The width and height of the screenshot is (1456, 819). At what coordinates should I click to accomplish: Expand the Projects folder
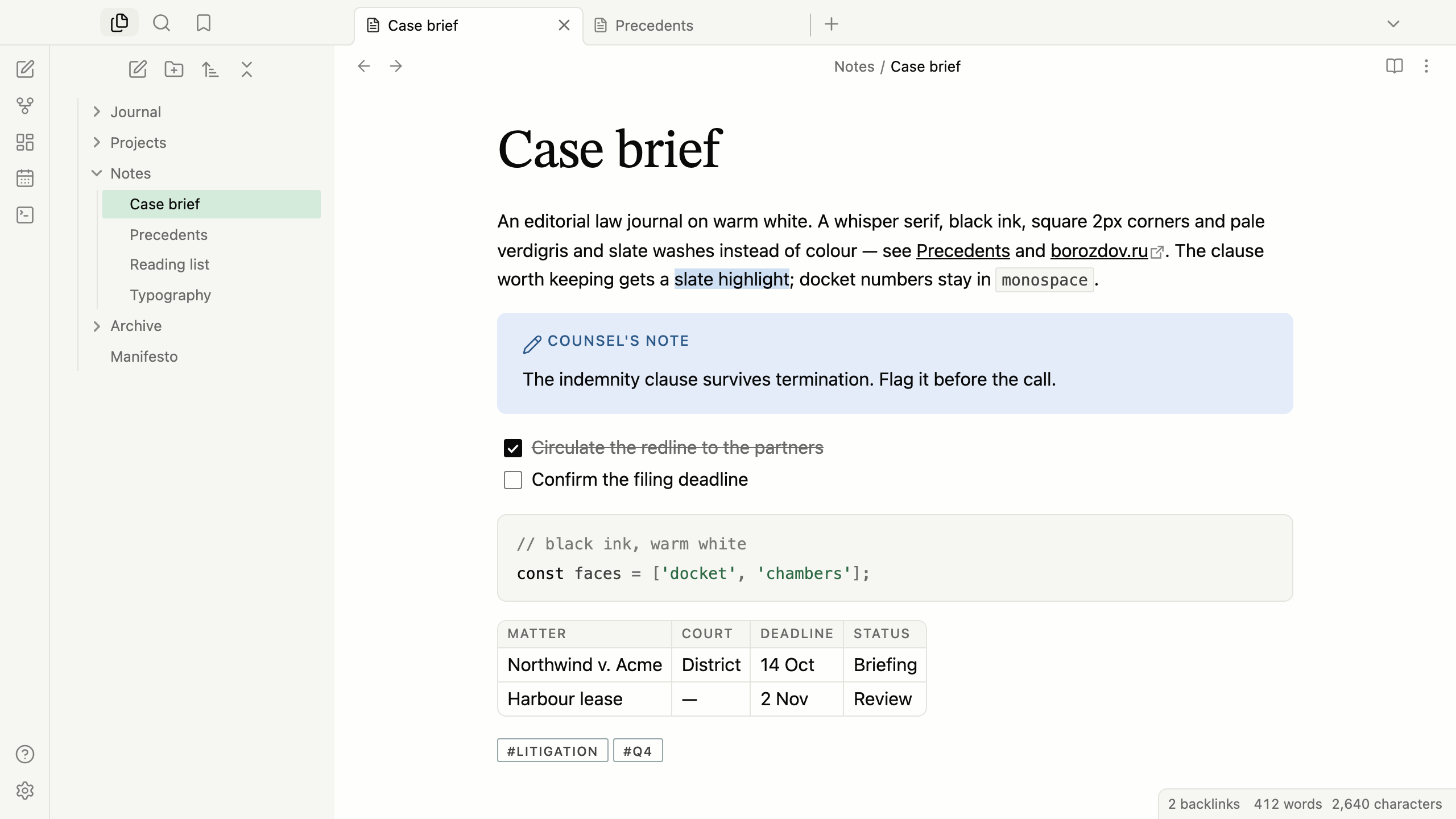(x=97, y=142)
